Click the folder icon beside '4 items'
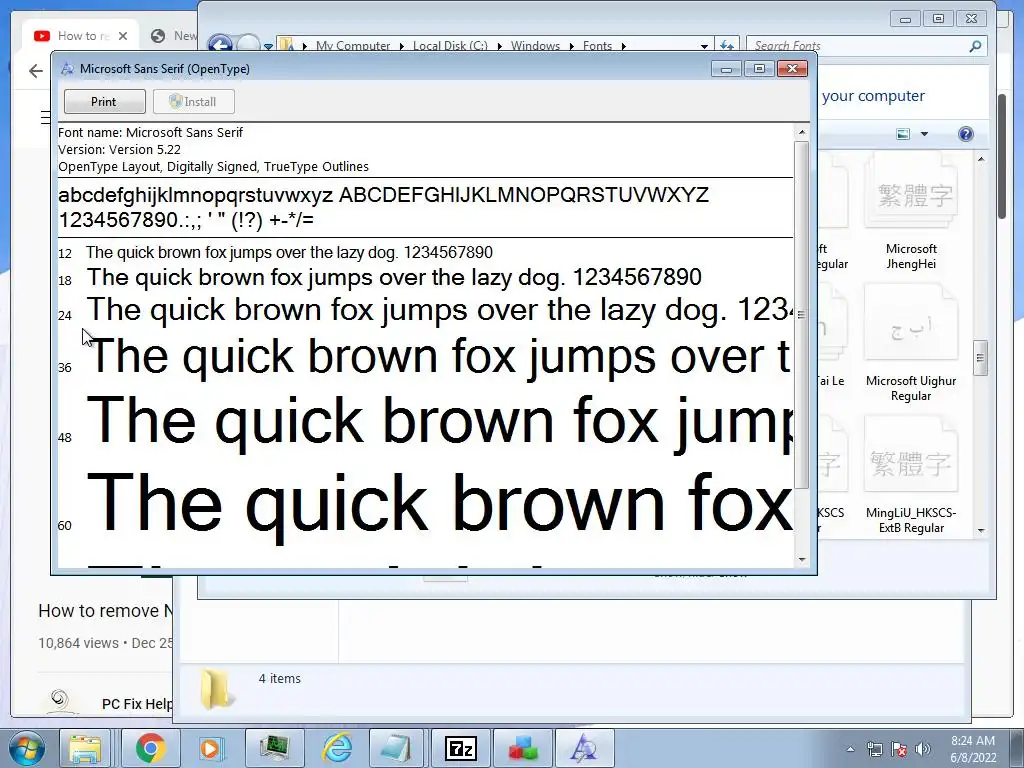Screen dimensions: 1024x768 click(x=216, y=689)
